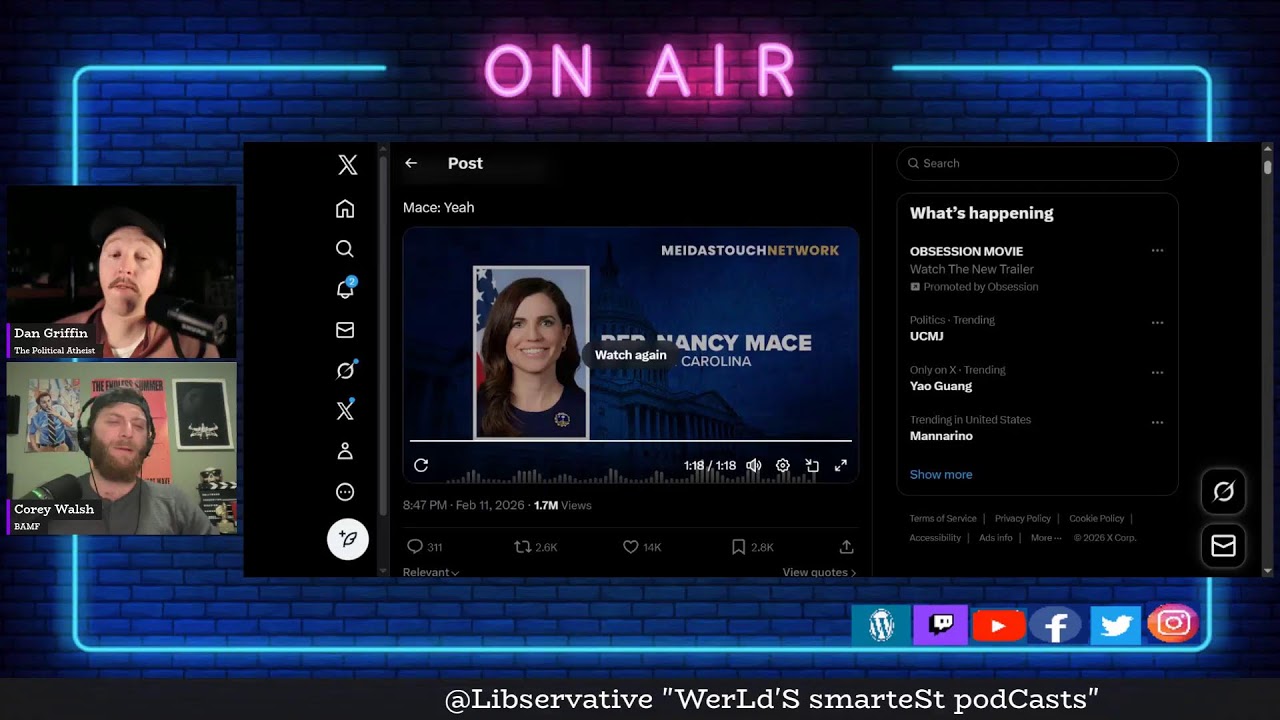1280x720 pixels.
Task: Open video settings gear icon
Action: point(783,465)
